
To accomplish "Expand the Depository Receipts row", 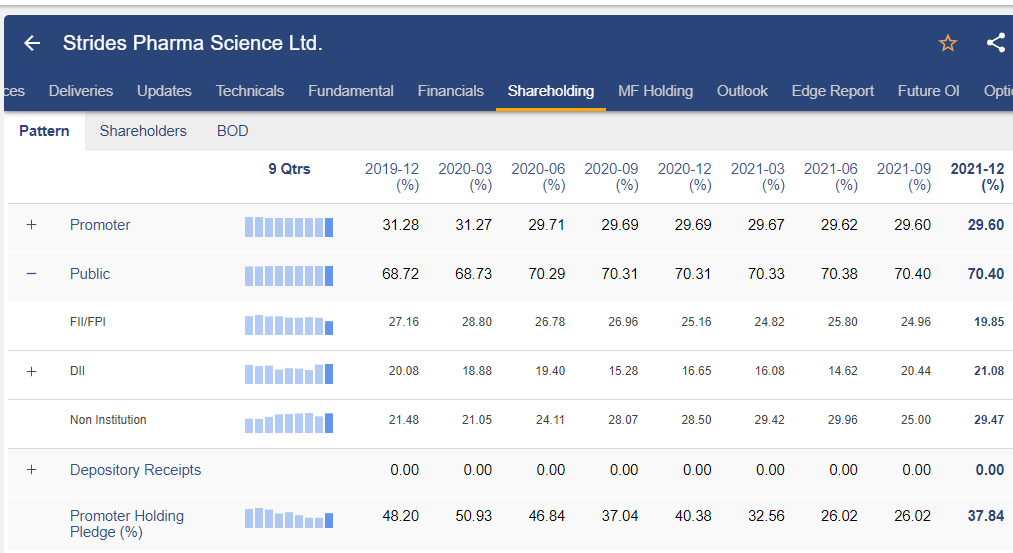I will click(31, 470).
